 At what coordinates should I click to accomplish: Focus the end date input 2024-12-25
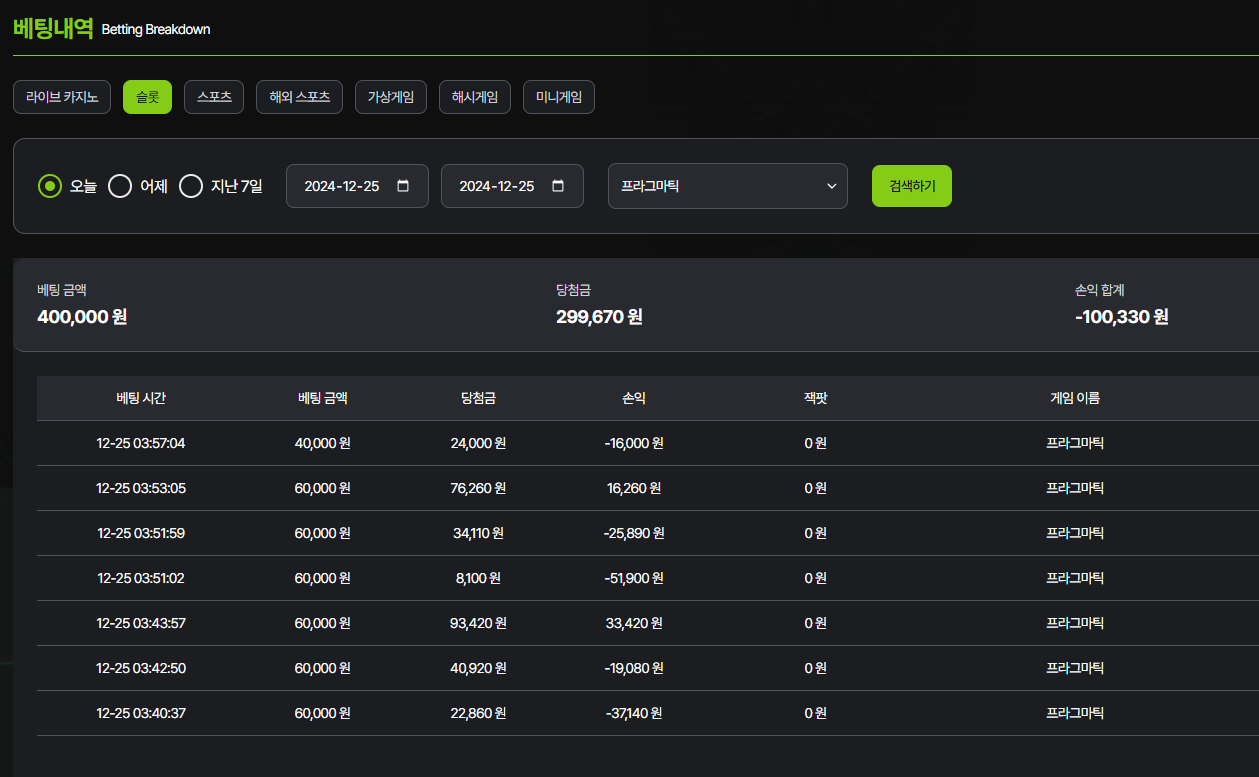512,186
